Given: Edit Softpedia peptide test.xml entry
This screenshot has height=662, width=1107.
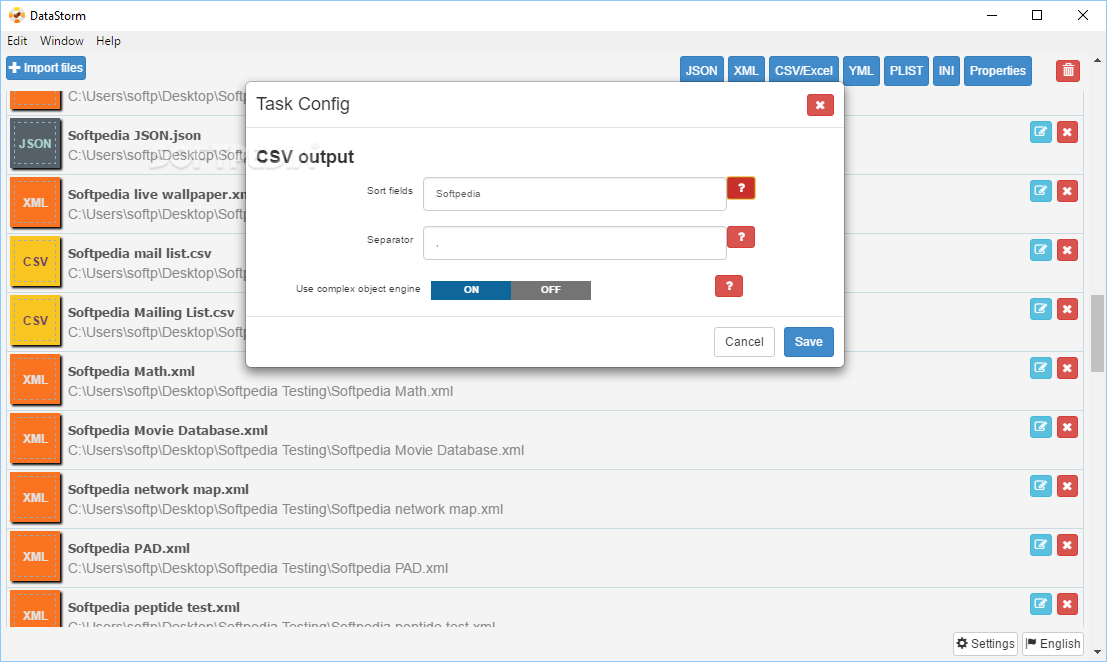Looking at the screenshot, I should pyautogui.click(x=1041, y=604).
